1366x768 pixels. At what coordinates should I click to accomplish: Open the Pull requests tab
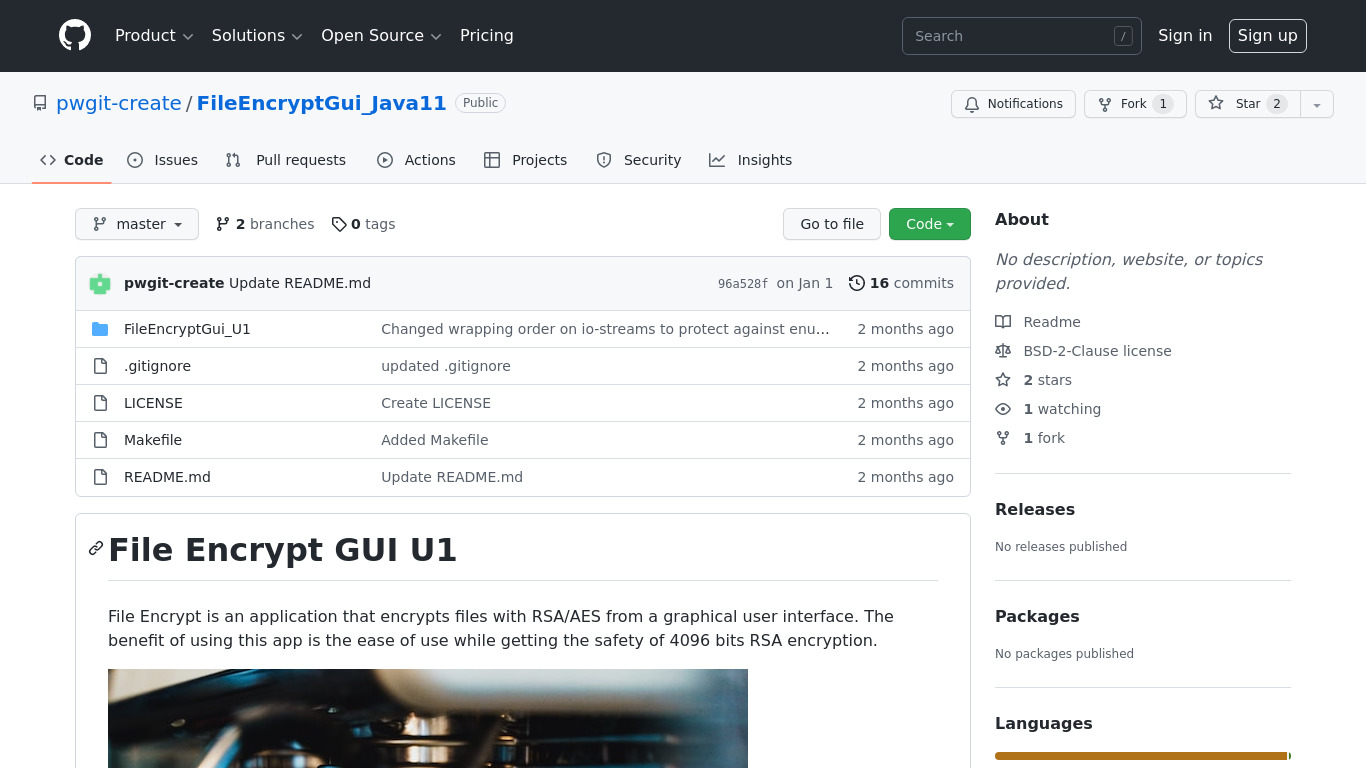click(x=286, y=160)
